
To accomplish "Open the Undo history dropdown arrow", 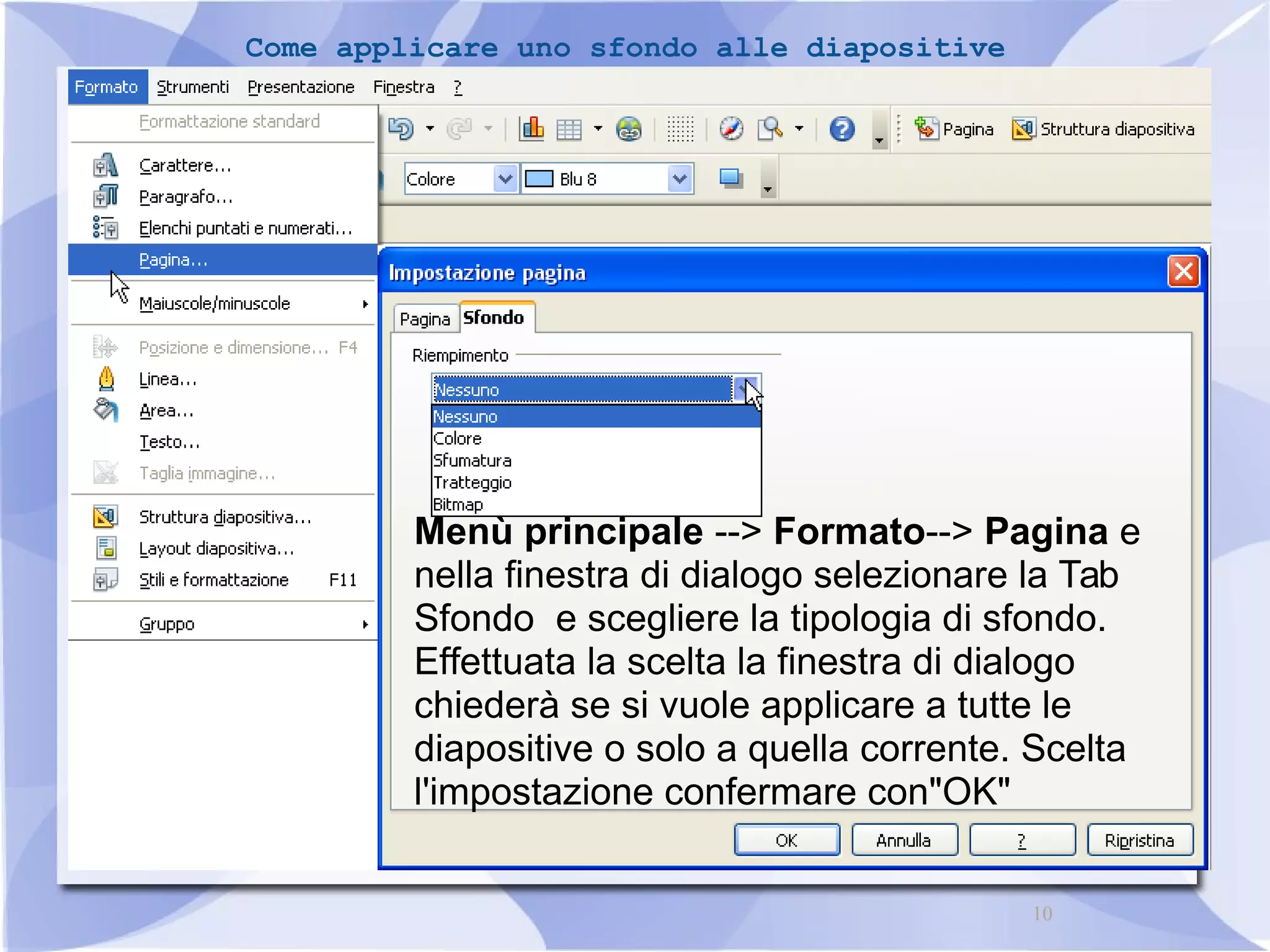I will pos(430,129).
